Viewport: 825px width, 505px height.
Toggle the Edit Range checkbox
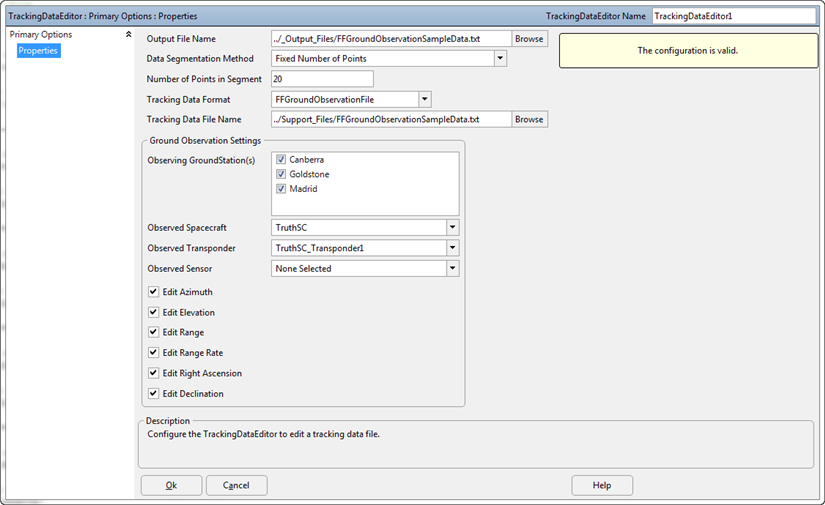tap(153, 332)
